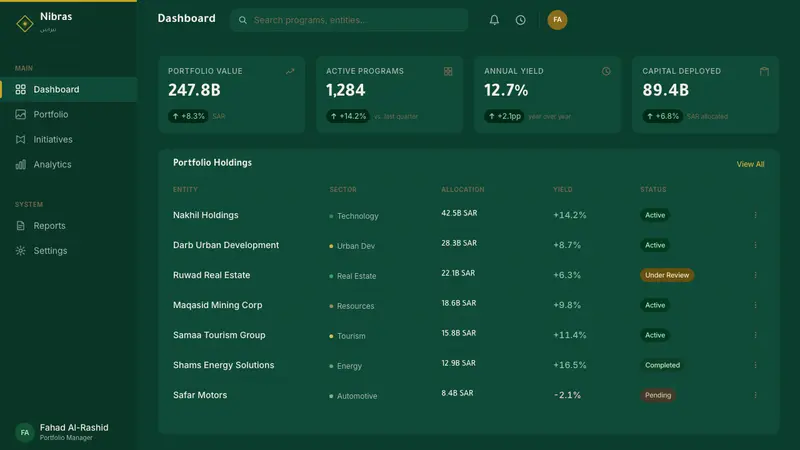Open row menu for Darb Urban Development
Viewport: 800px width, 450px height.
[x=756, y=245]
